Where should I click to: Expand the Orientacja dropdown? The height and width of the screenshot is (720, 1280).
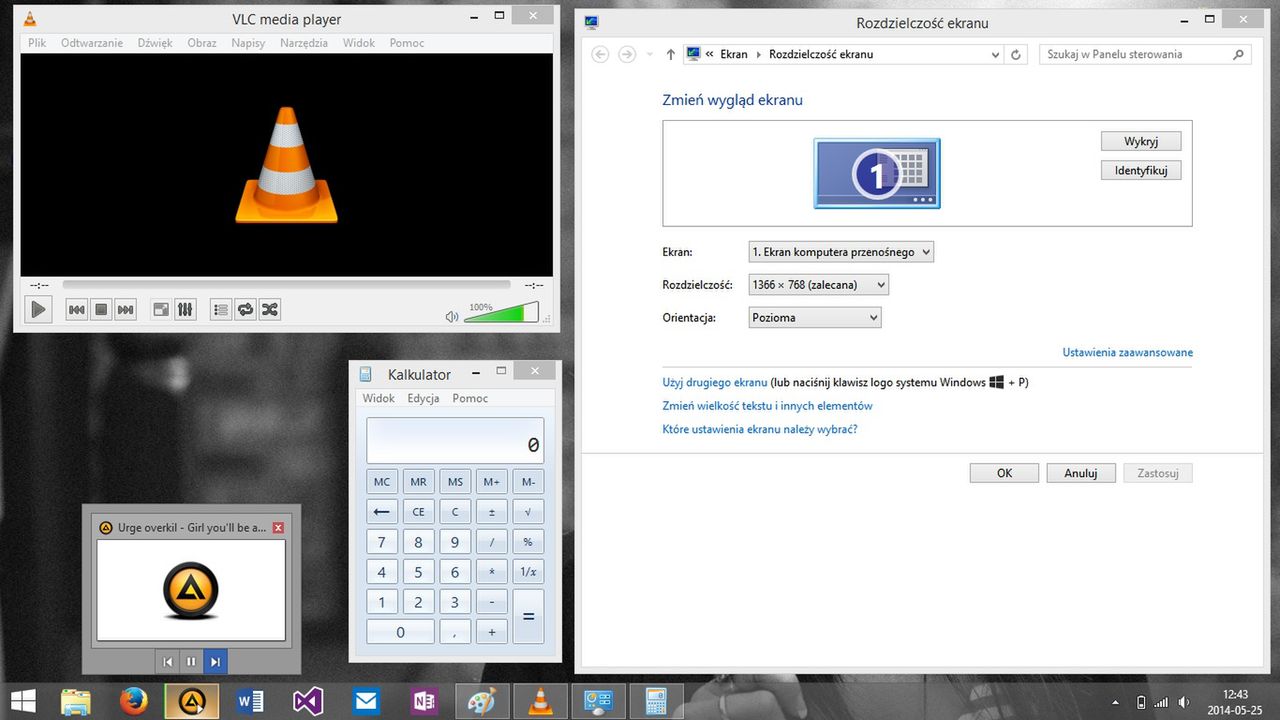(x=815, y=317)
